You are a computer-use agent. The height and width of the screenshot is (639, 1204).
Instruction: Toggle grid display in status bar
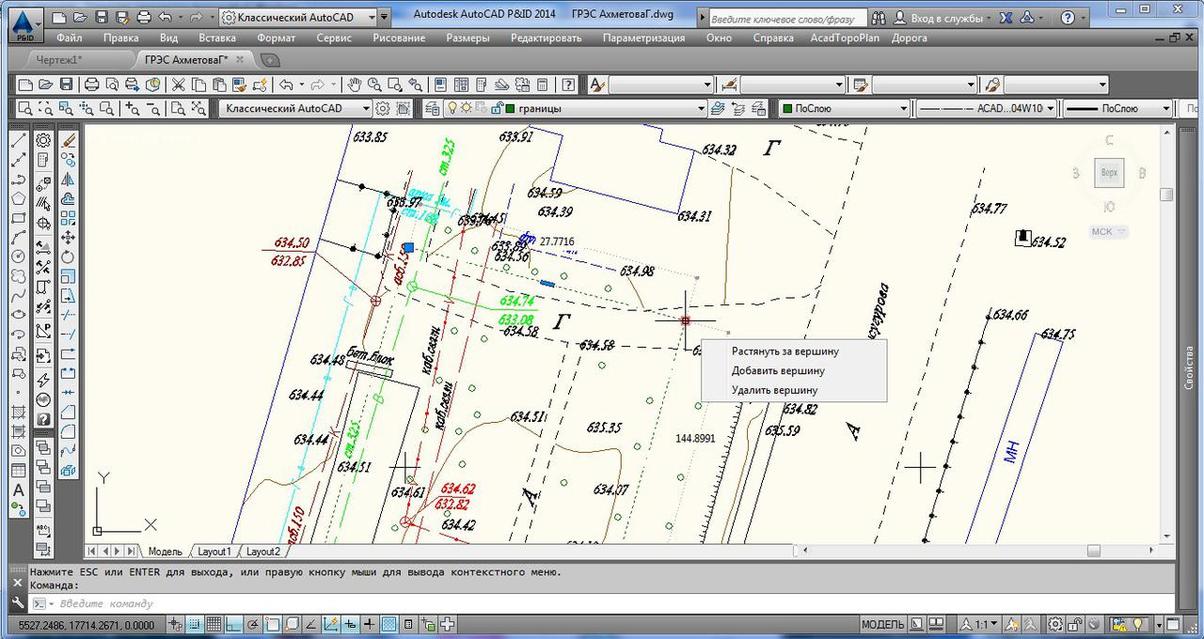click(212, 625)
